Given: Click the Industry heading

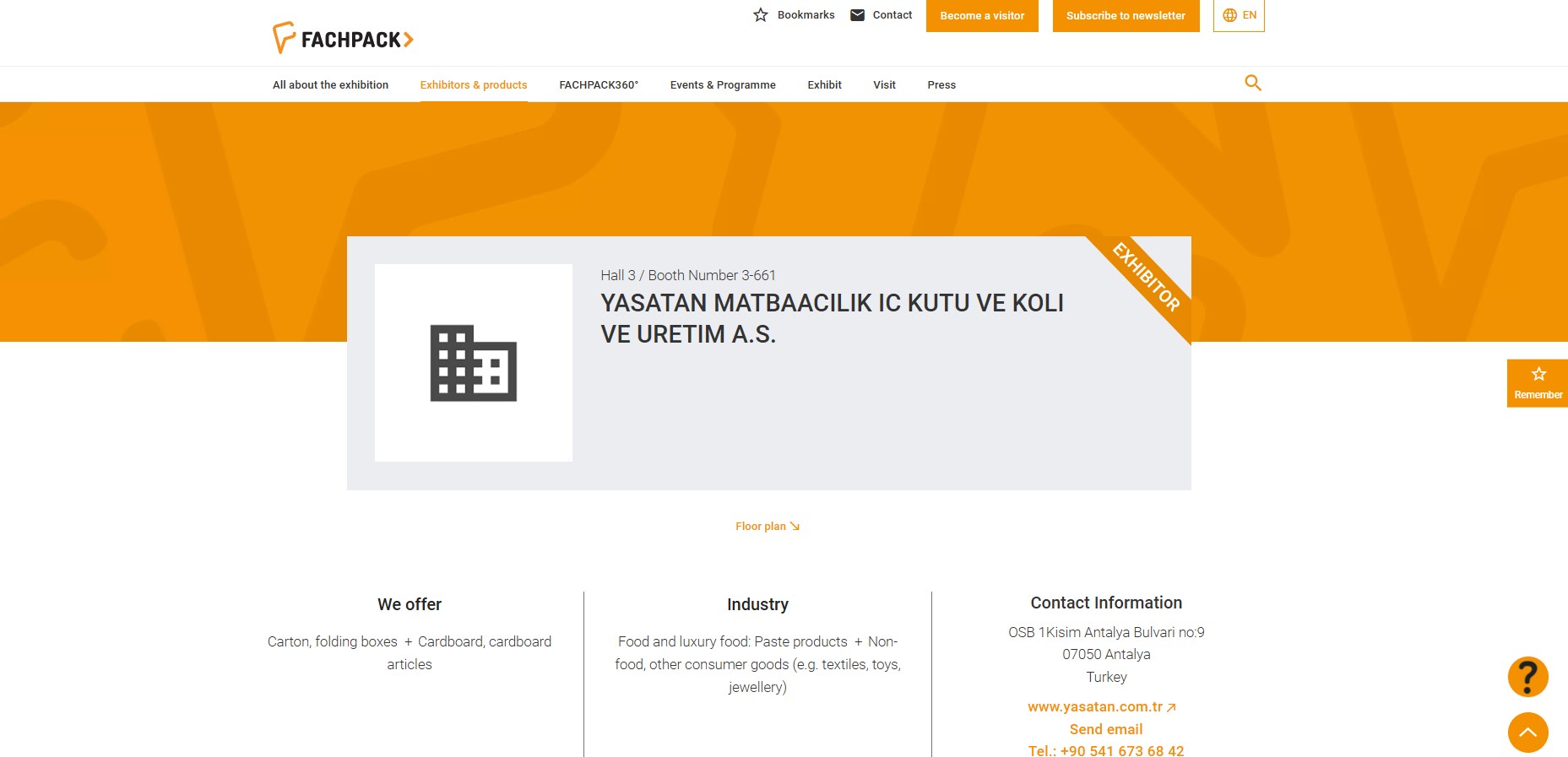Looking at the screenshot, I should pos(757,604).
